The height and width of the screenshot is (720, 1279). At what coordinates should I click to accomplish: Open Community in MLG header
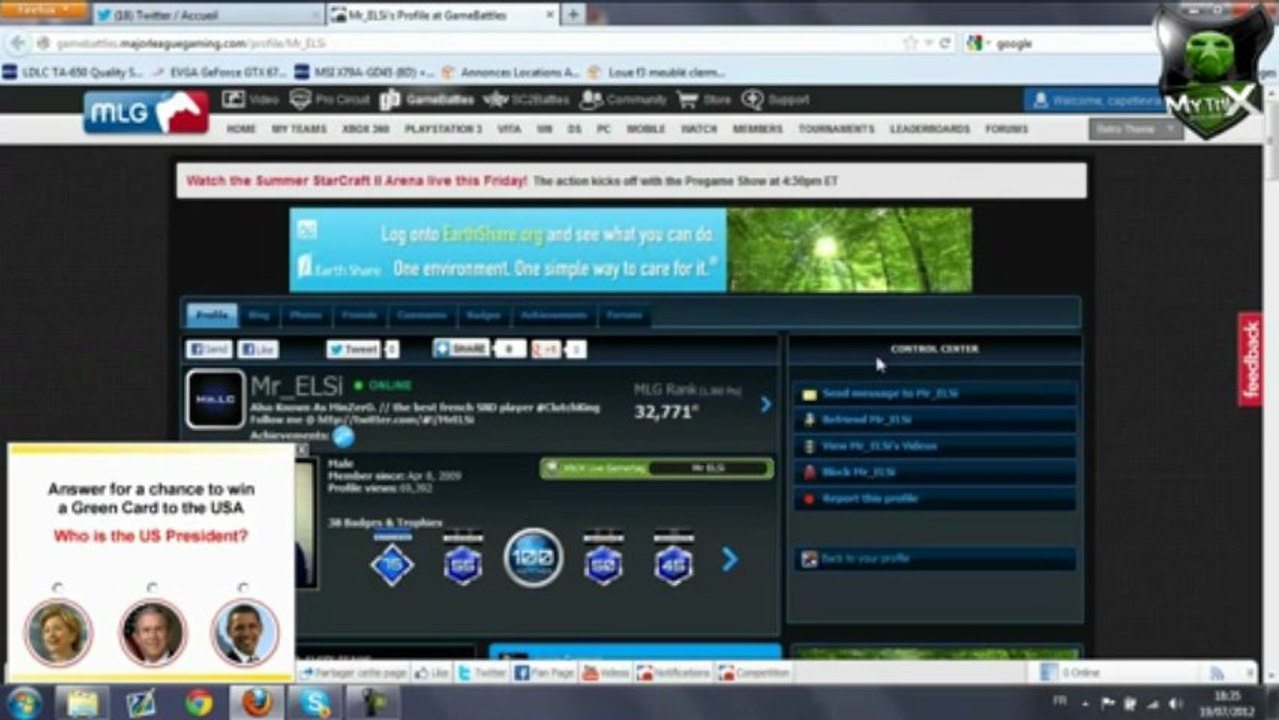(x=623, y=100)
